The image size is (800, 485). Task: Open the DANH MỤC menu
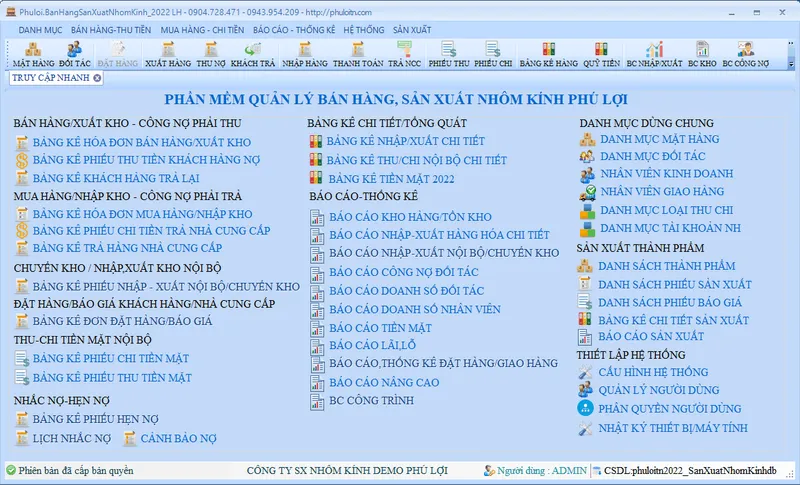(x=40, y=30)
